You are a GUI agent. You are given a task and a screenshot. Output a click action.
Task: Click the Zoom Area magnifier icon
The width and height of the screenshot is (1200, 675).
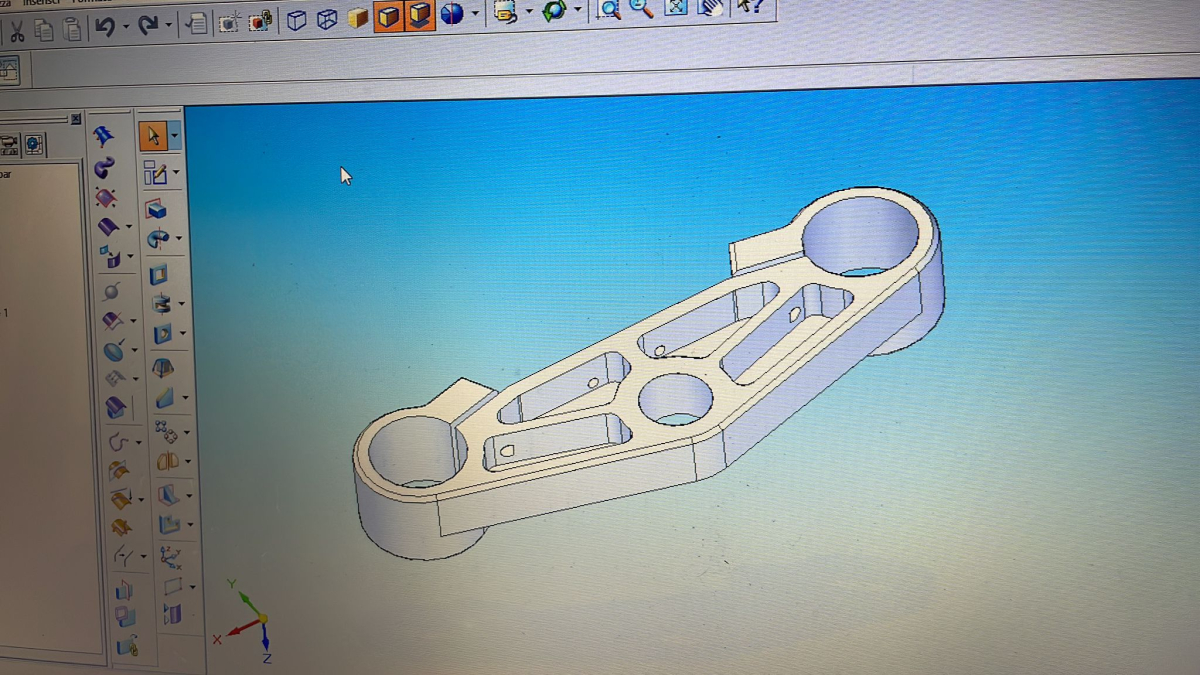tap(608, 10)
